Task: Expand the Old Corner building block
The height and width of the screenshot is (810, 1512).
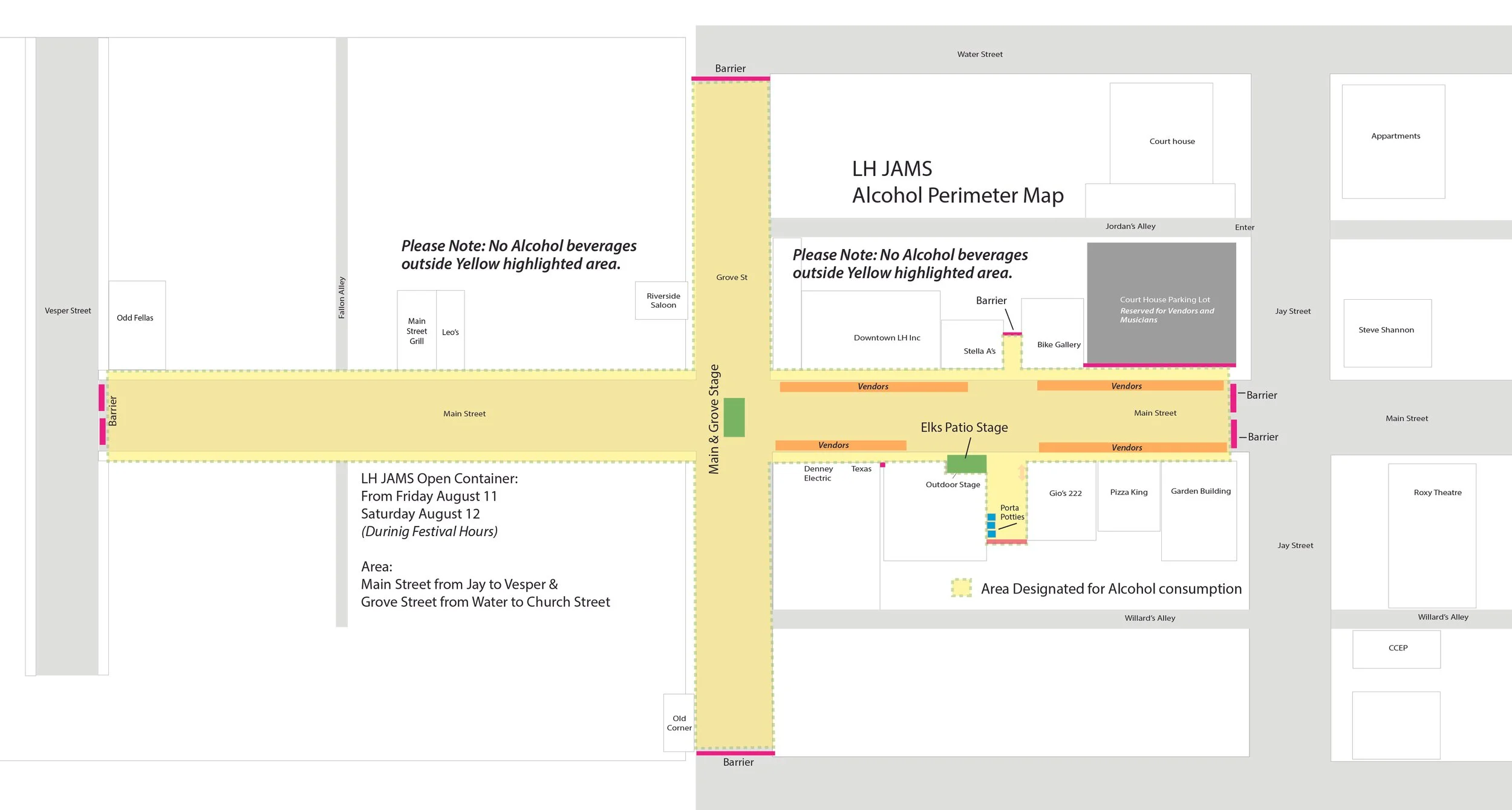Action: (679, 723)
